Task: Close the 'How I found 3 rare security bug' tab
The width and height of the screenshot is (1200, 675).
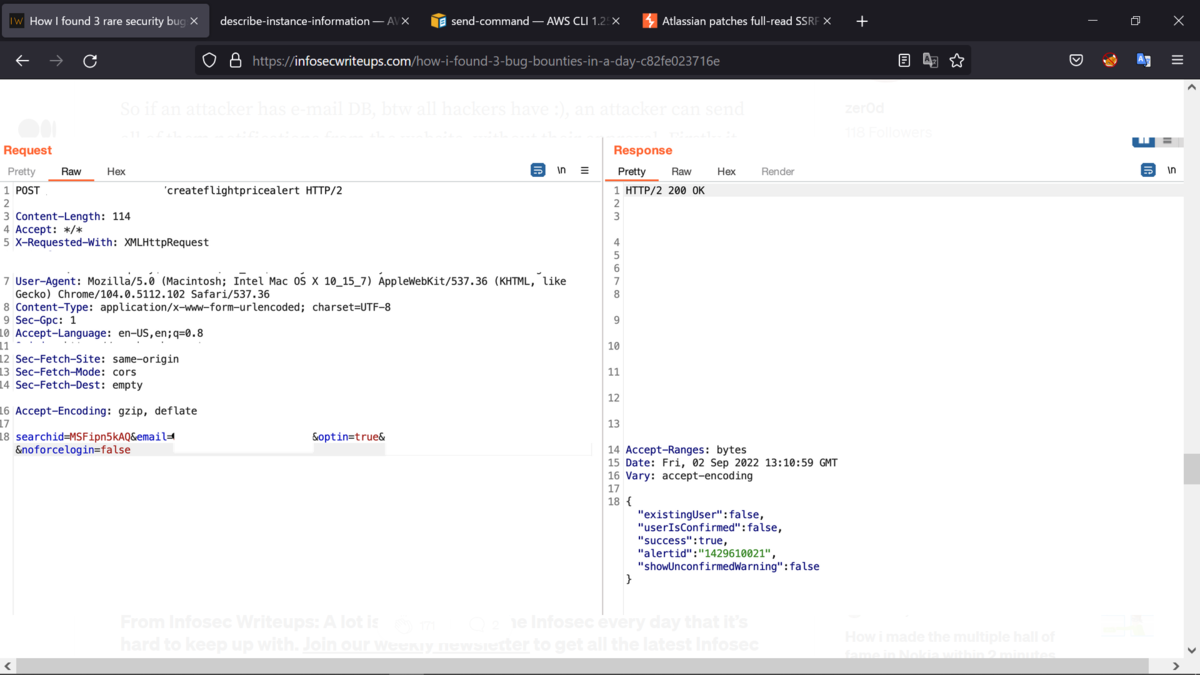Action: 194,21
